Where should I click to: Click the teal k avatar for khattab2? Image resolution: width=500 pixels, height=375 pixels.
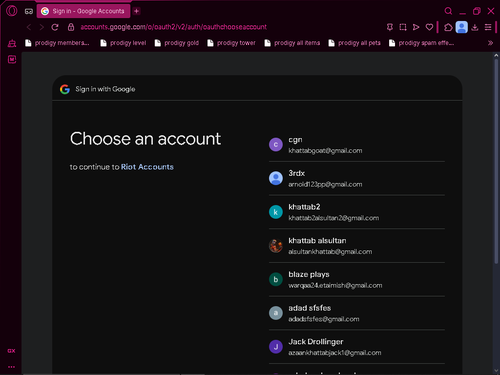point(276,212)
